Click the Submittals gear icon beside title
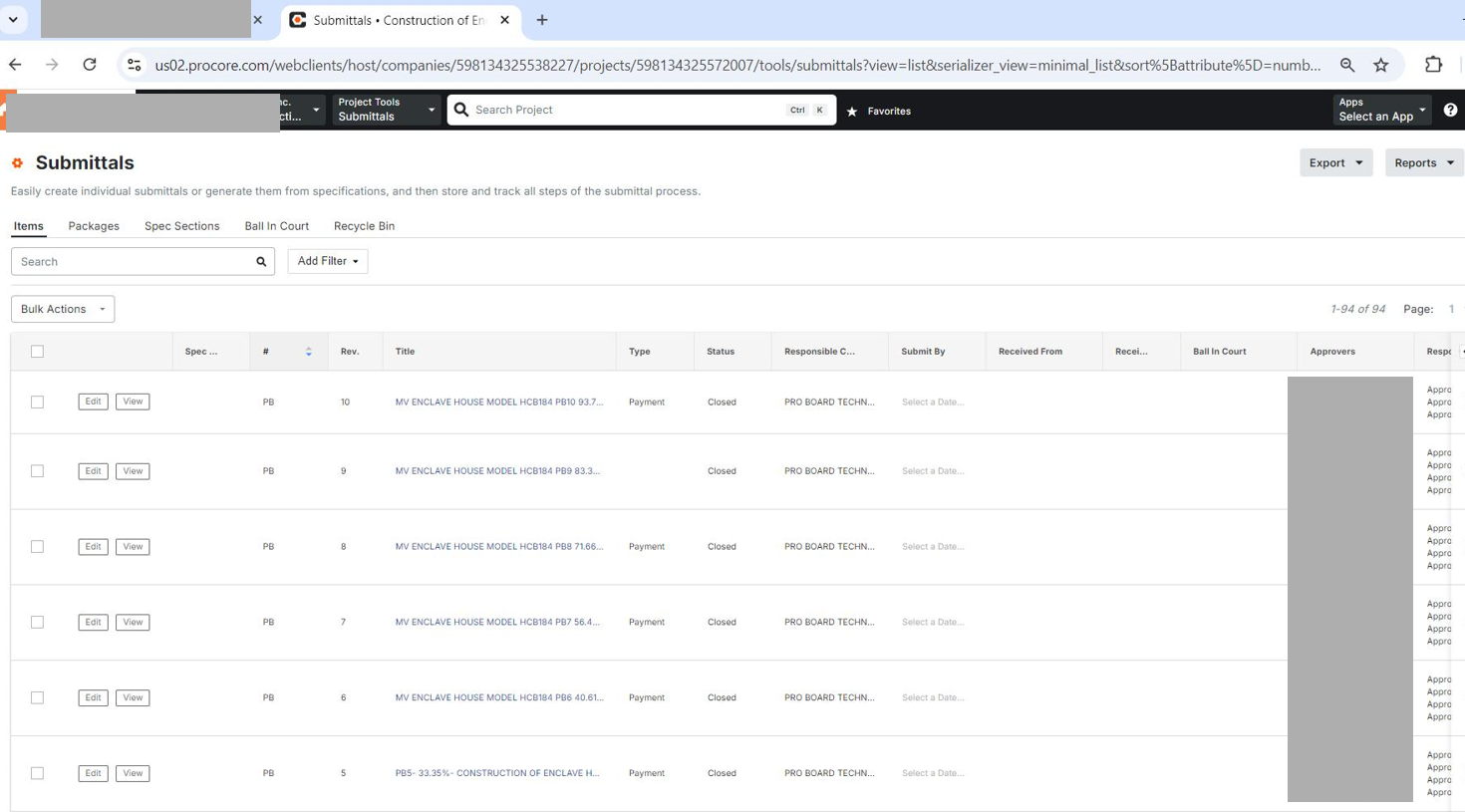This screenshot has height=812, width=1465. pos(17,163)
